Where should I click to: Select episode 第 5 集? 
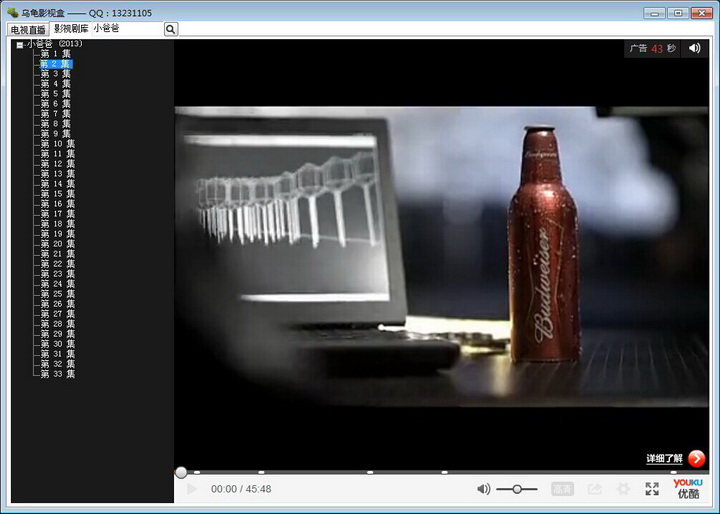[56, 94]
